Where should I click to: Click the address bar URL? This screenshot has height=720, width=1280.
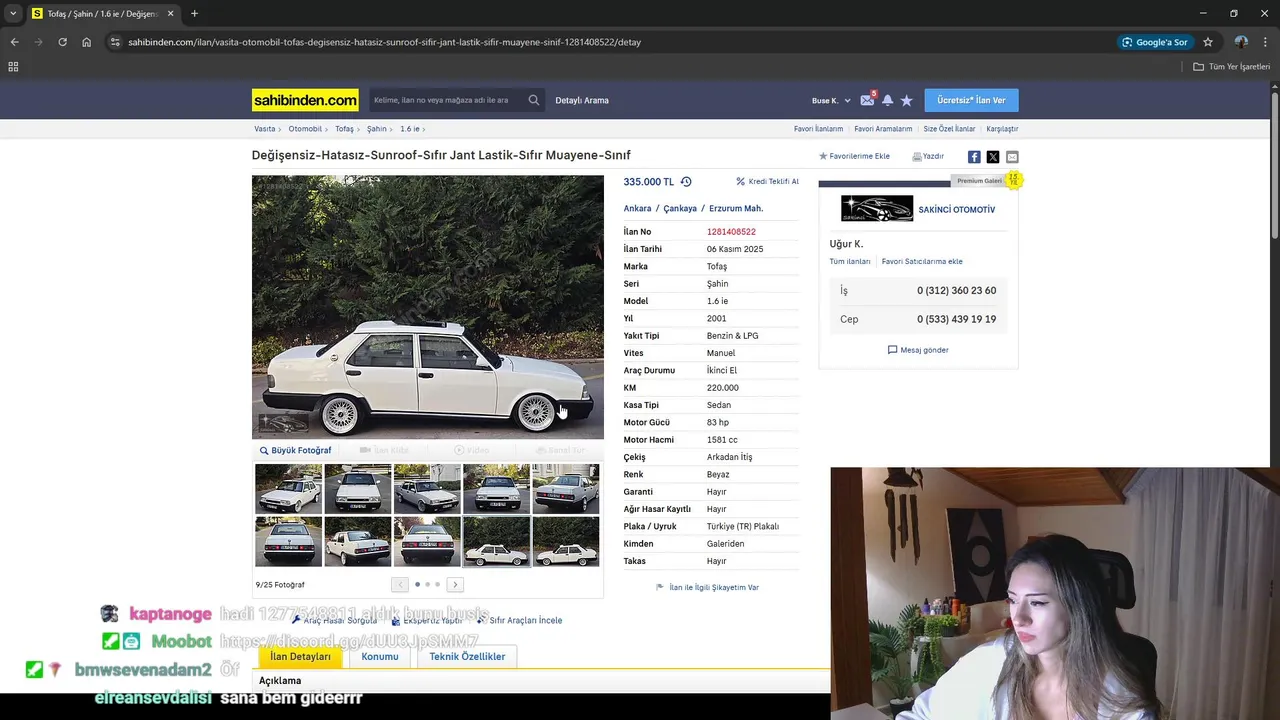click(x=384, y=42)
